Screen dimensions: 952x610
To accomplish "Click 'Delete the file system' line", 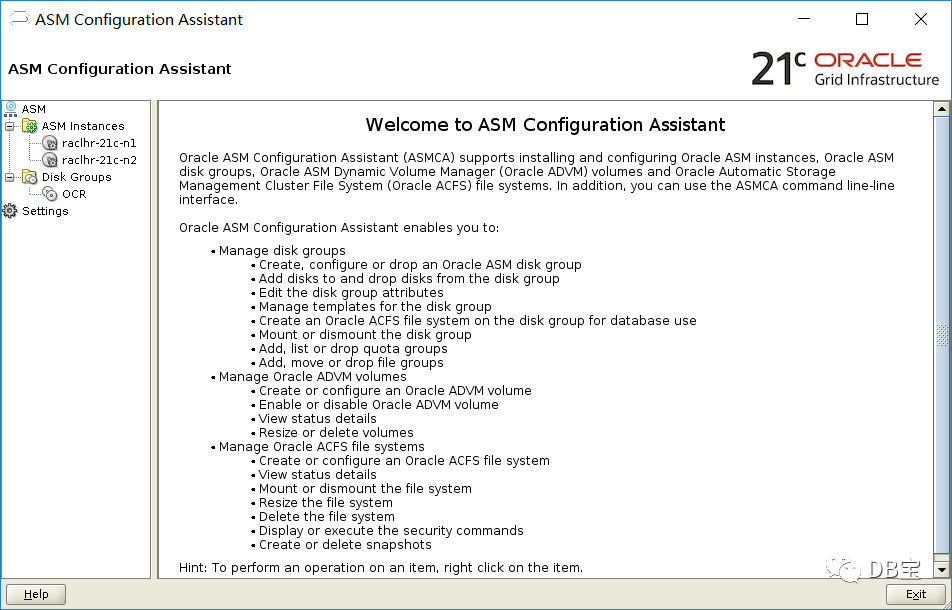I will click(x=327, y=517).
